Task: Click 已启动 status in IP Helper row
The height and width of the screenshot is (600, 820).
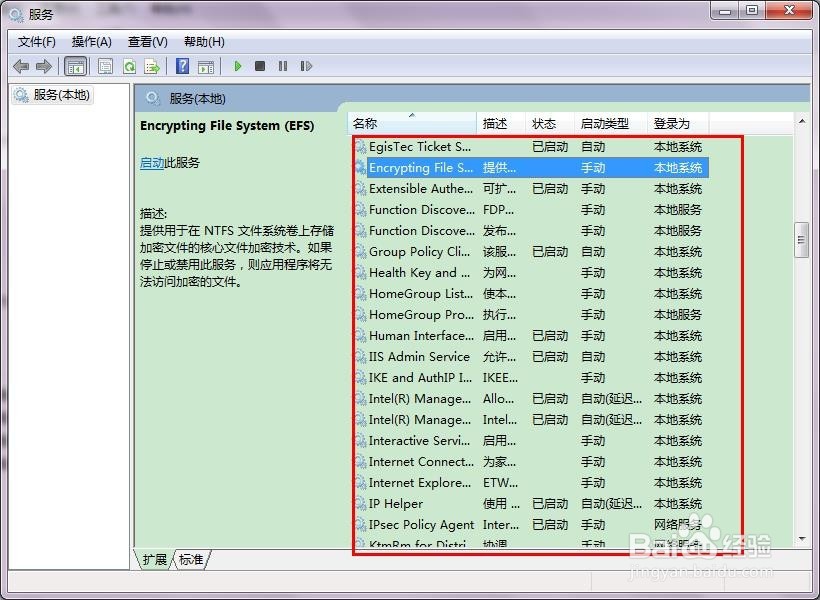Action: coord(550,504)
